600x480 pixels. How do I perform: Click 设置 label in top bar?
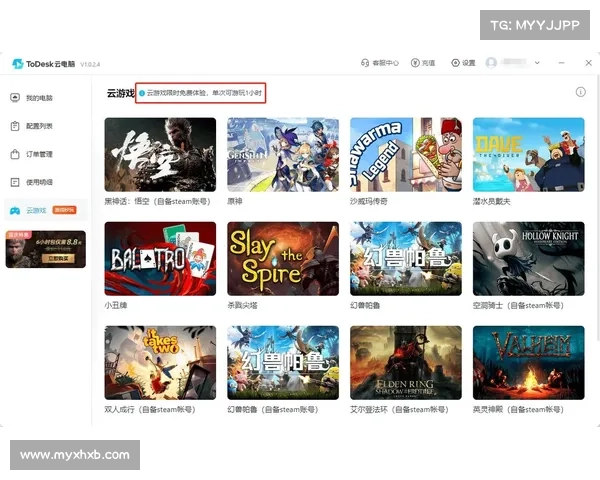[x=468, y=63]
